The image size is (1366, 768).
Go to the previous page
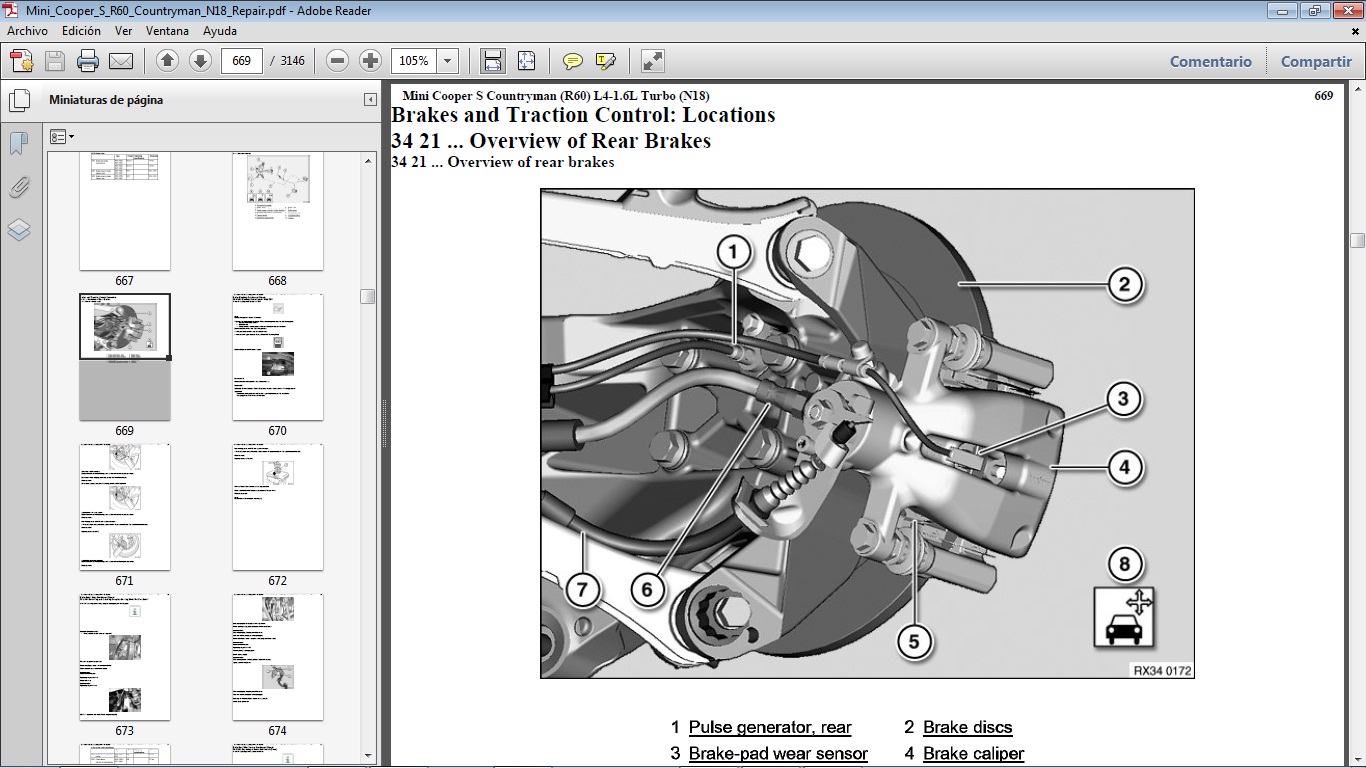166,60
